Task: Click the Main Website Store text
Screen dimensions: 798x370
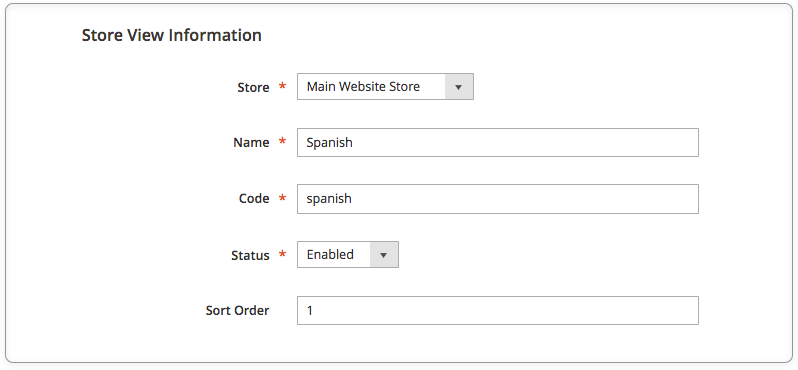Action: [x=363, y=87]
